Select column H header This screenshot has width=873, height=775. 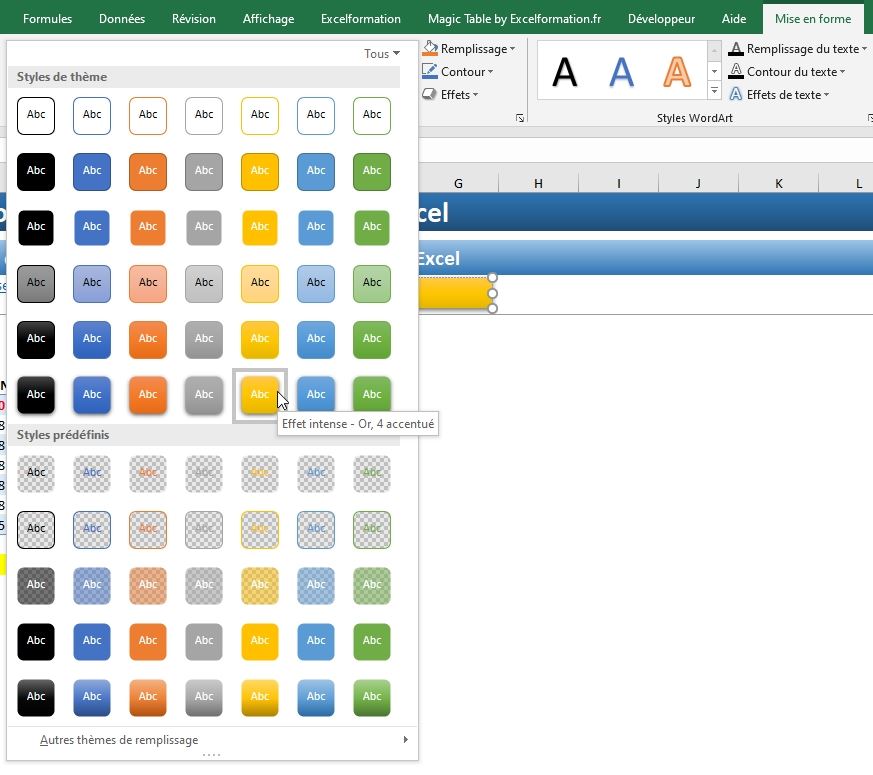[x=538, y=183]
